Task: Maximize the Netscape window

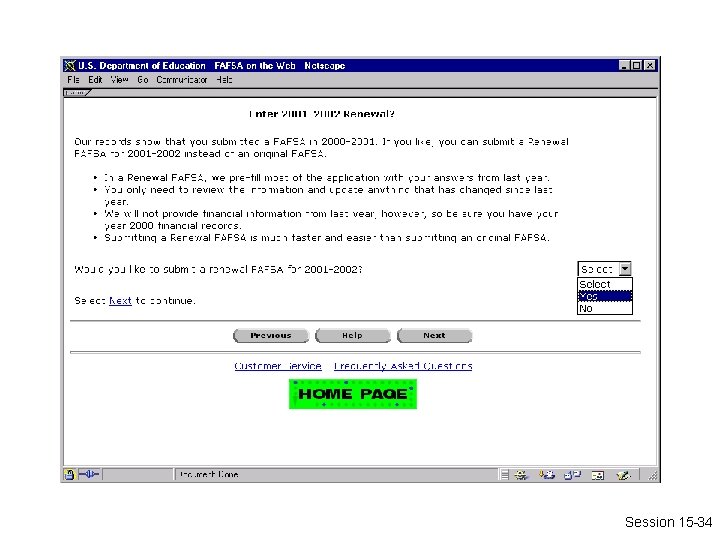Action: point(636,66)
